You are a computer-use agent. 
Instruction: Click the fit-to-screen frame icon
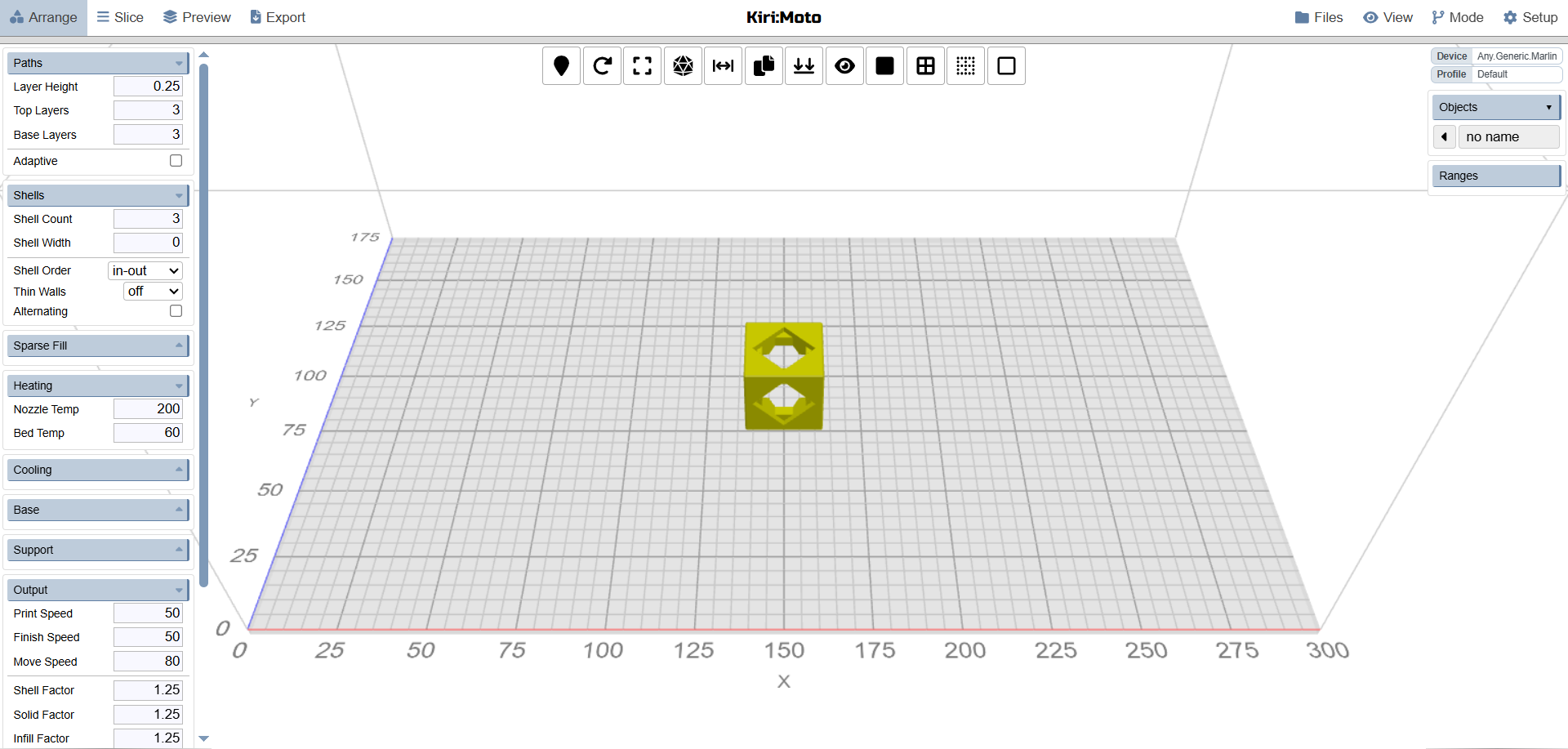click(643, 66)
